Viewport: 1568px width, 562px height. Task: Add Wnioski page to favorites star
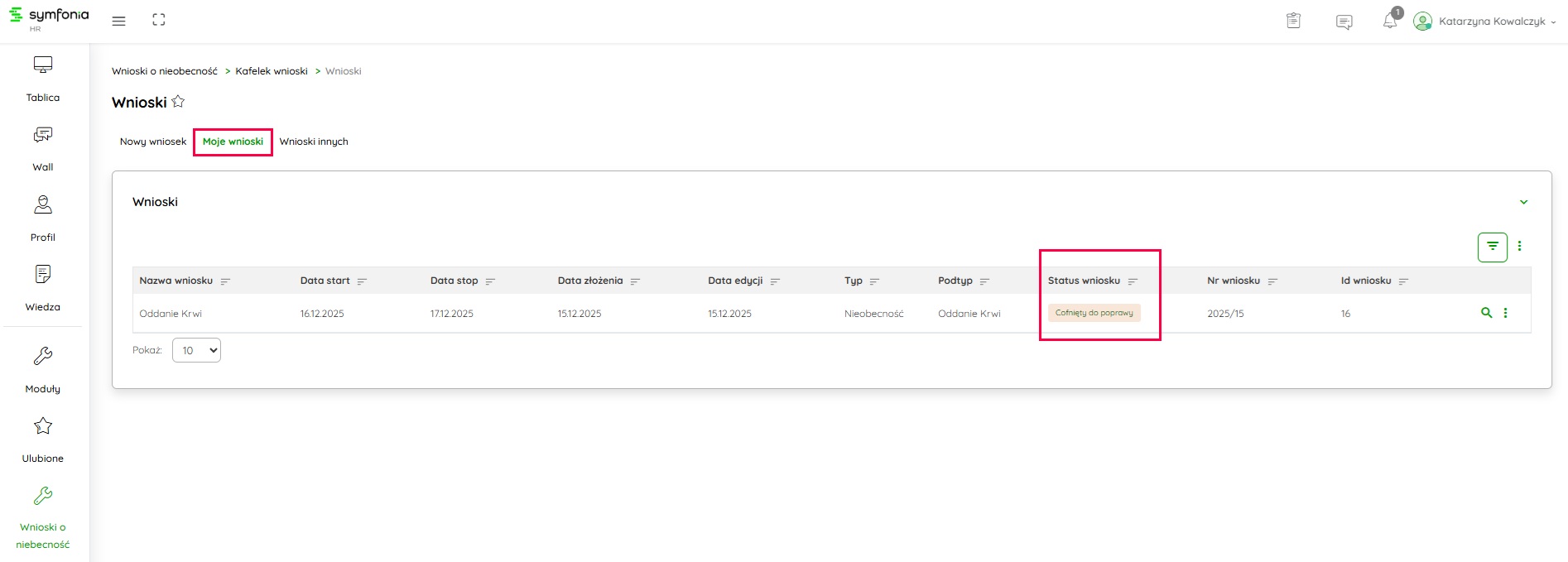pyautogui.click(x=178, y=102)
